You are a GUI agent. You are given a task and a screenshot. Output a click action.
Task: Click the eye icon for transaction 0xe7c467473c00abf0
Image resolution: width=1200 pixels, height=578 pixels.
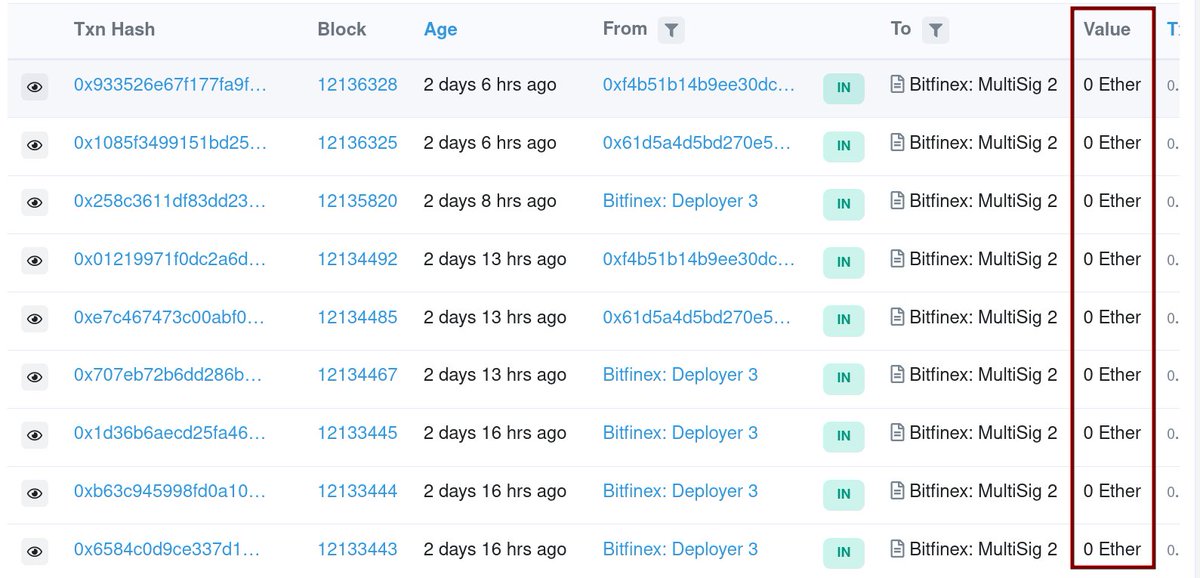[x=35, y=319]
